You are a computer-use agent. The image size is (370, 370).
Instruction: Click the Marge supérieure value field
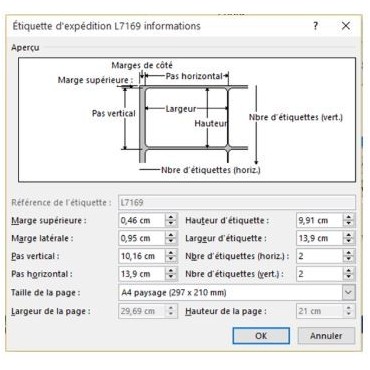(142, 220)
